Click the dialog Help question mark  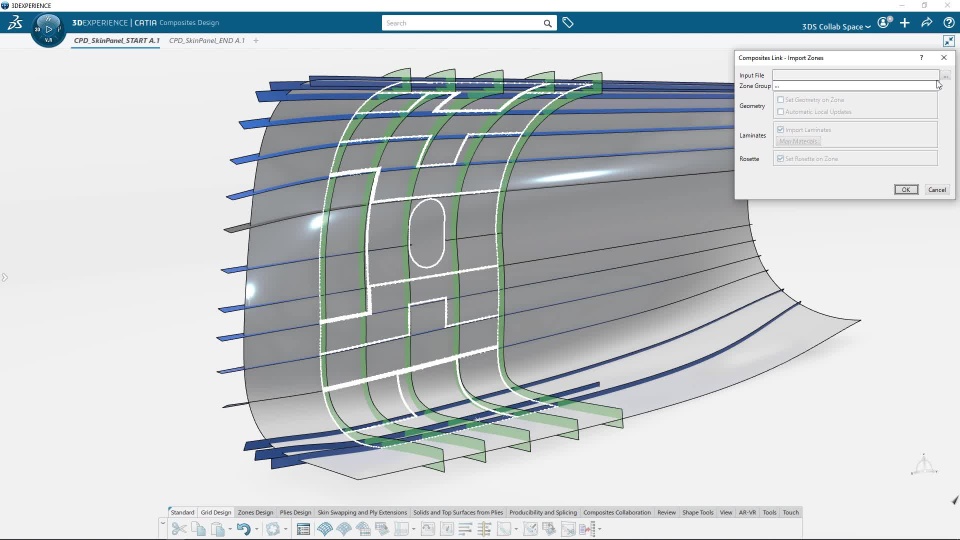(921, 58)
